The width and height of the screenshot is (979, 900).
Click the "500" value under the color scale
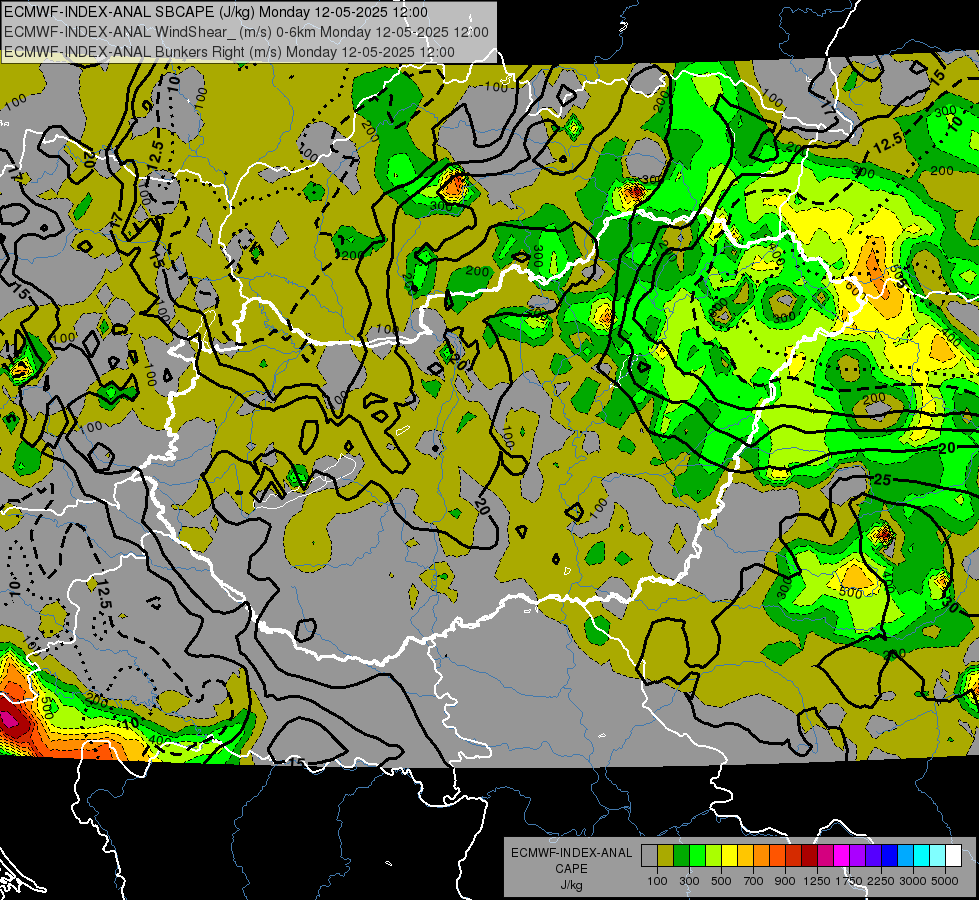coord(721,881)
